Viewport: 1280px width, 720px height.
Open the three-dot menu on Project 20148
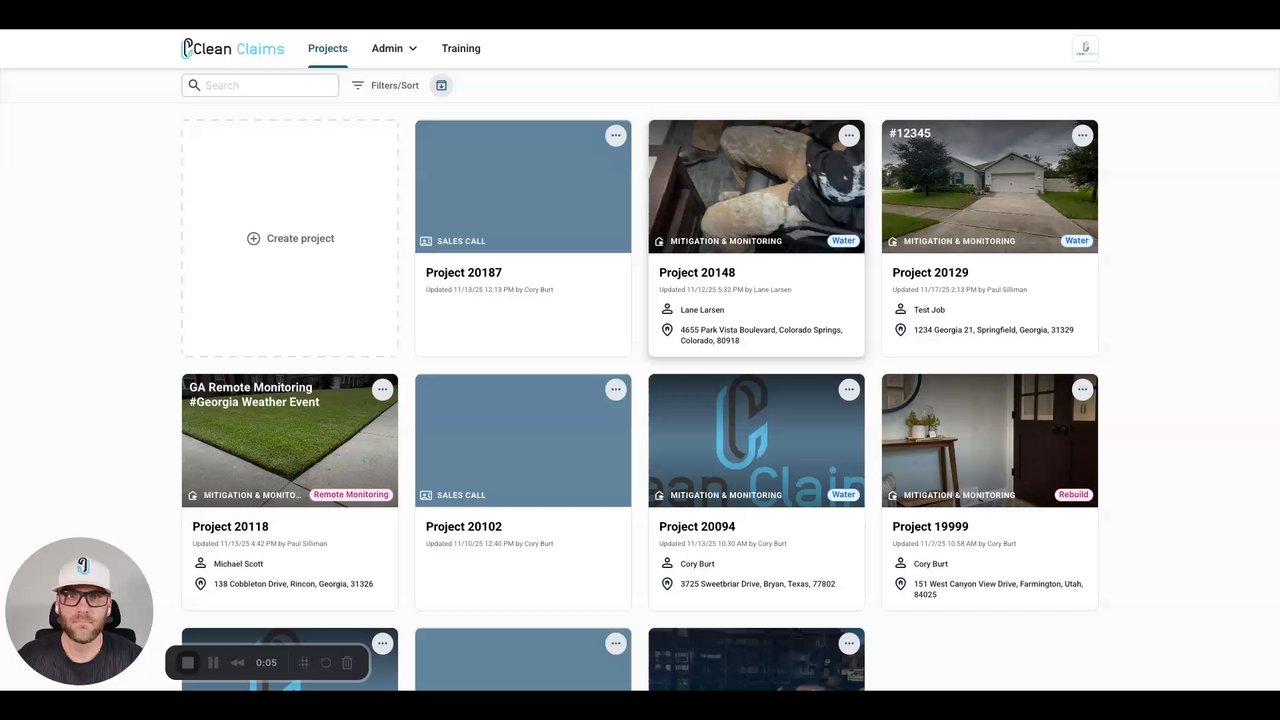(849, 136)
